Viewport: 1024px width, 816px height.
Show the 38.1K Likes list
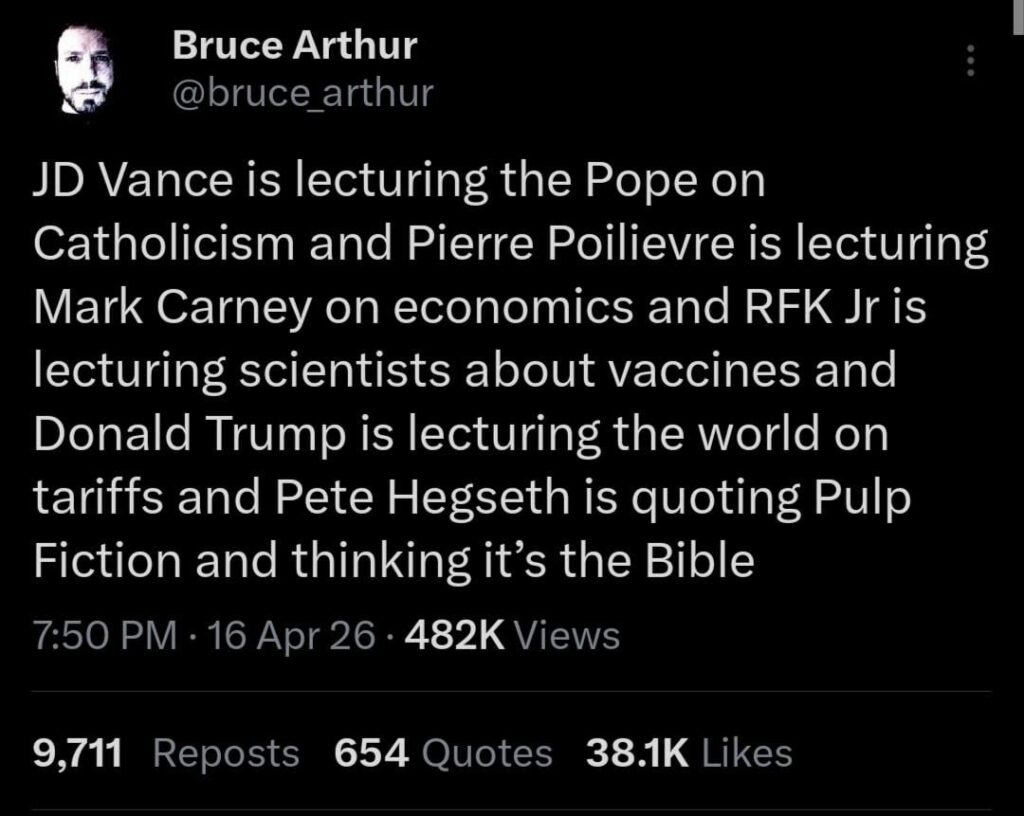click(x=689, y=753)
